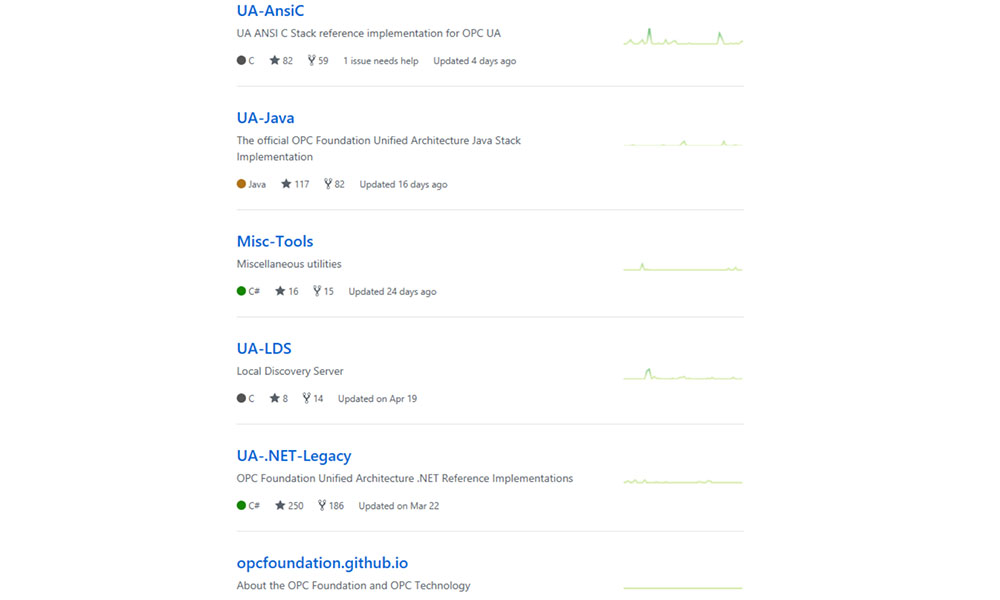Open the UA-.NET-Legacy repository link
The height and width of the screenshot is (600, 1000).
[x=294, y=456]
